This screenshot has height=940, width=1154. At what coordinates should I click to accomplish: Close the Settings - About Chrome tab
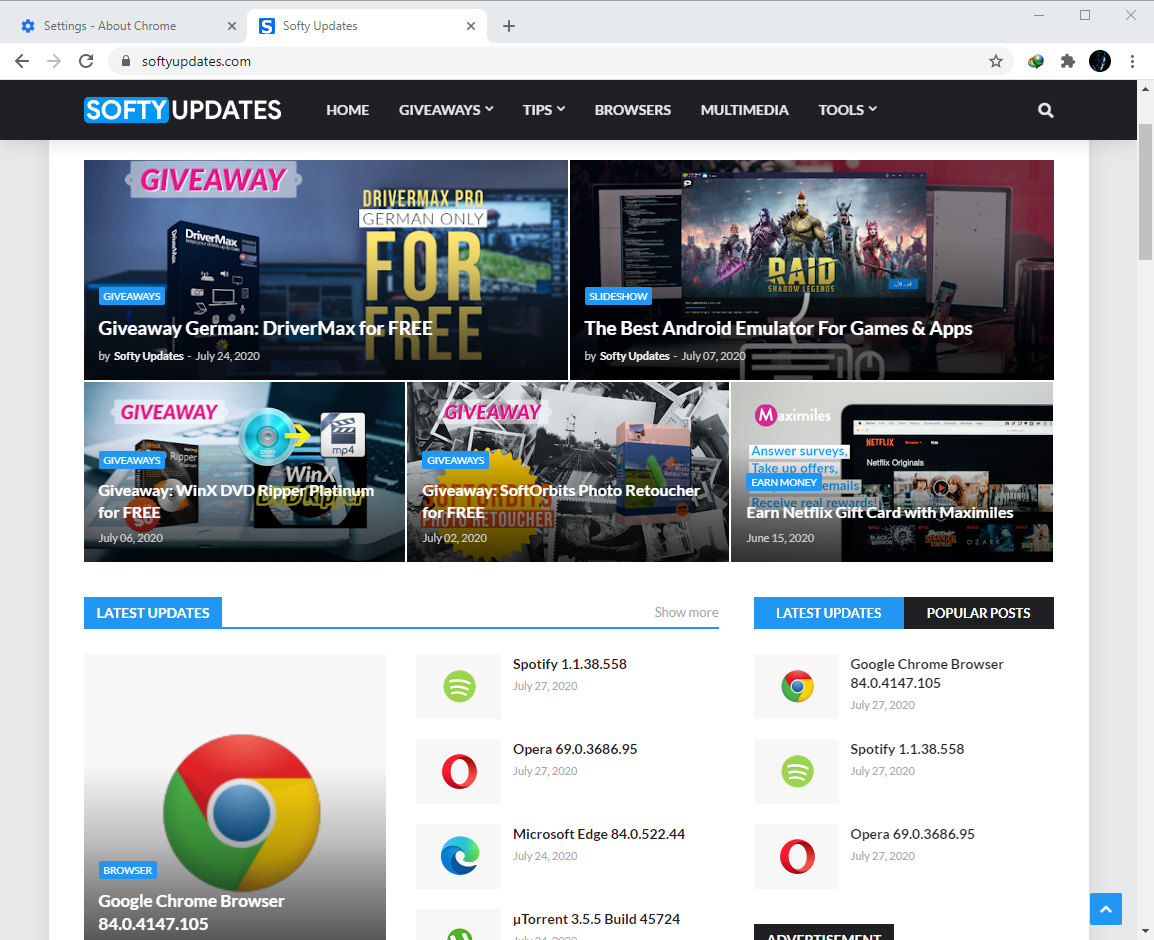232,26
